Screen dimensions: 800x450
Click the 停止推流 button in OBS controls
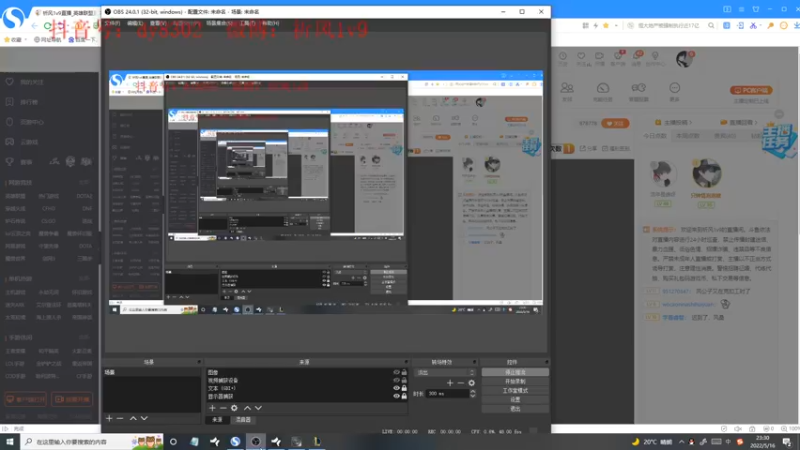click(x=515, y=372)
